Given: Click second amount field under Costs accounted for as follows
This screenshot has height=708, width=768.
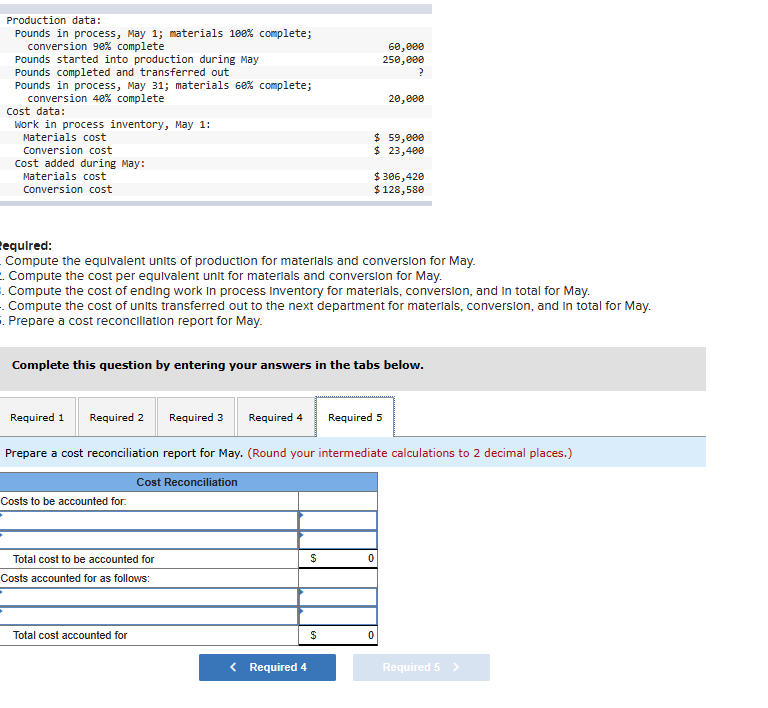Looking at the screenshot, I should click(338, 616).
